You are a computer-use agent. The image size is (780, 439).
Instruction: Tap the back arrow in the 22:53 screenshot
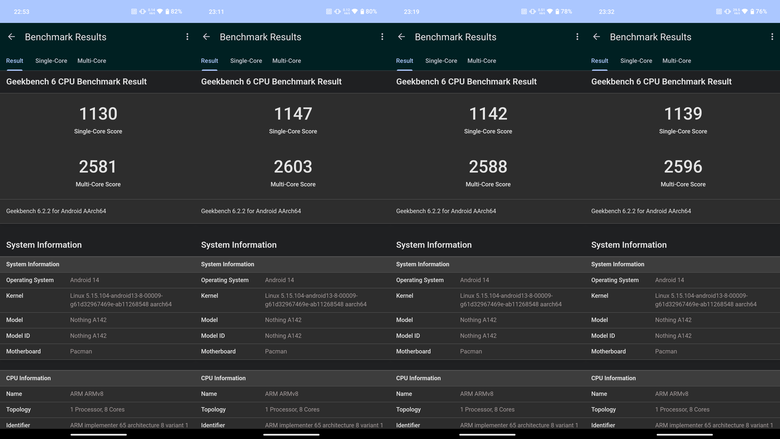click(11, 37)
